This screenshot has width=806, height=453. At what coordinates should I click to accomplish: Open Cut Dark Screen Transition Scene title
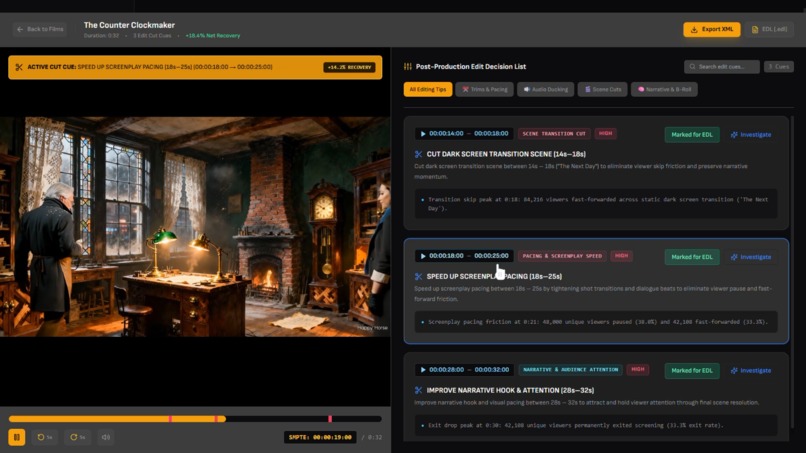click(x=506, y=154)
